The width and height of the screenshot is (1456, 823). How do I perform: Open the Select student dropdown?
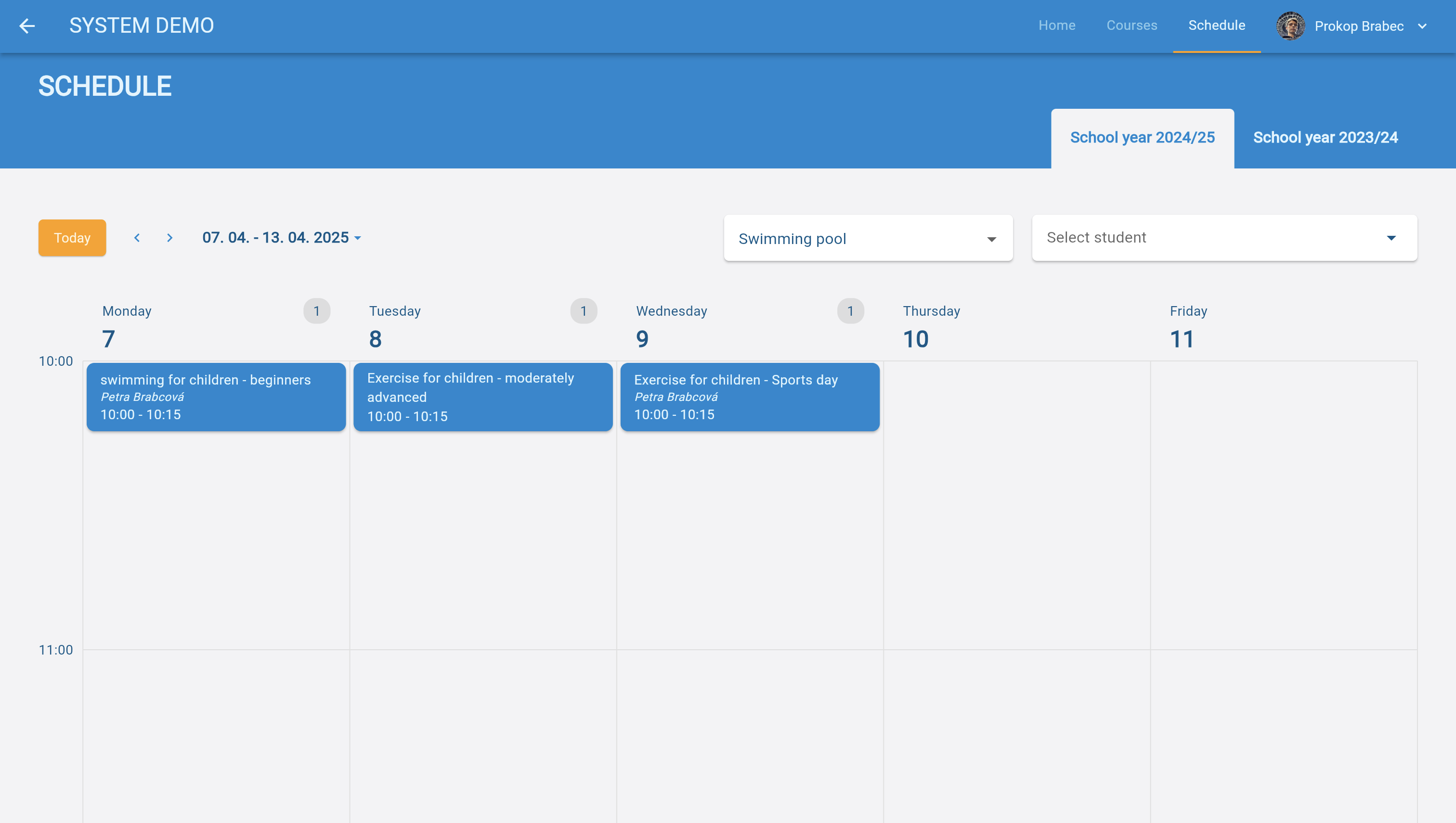(x=1224, y=238)
